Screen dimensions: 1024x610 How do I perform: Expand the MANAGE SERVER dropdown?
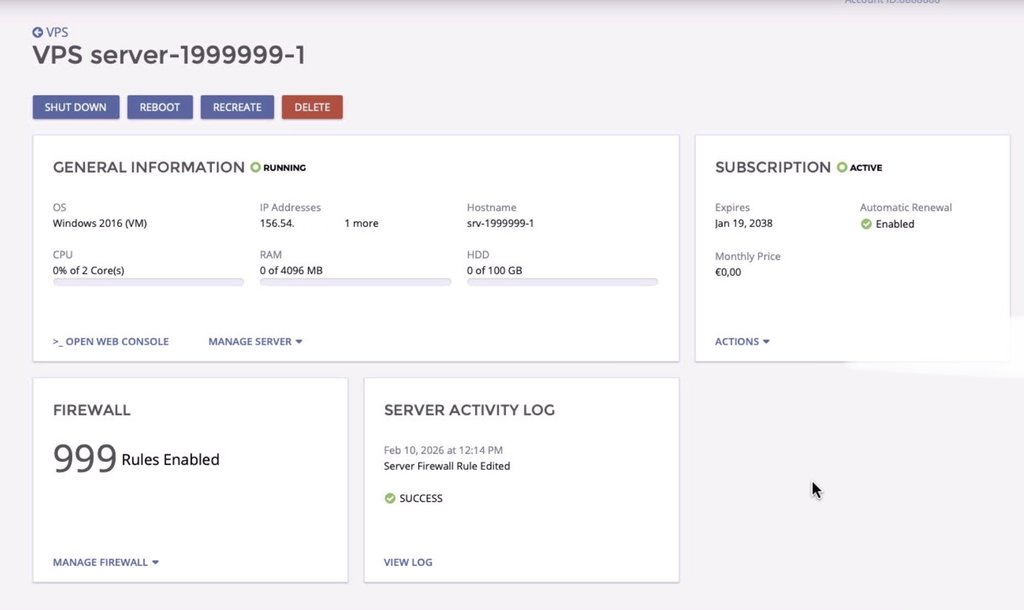(x=255, y=342)
